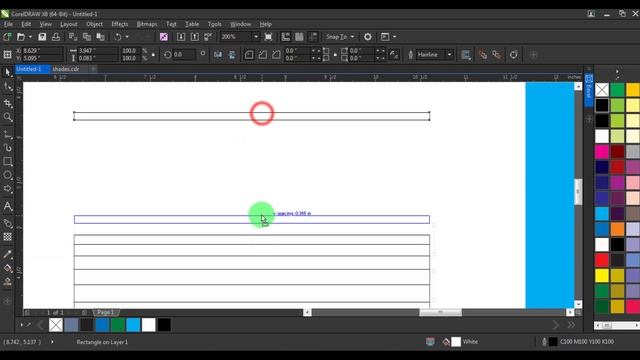Click the New document icon

click(7, 37)
